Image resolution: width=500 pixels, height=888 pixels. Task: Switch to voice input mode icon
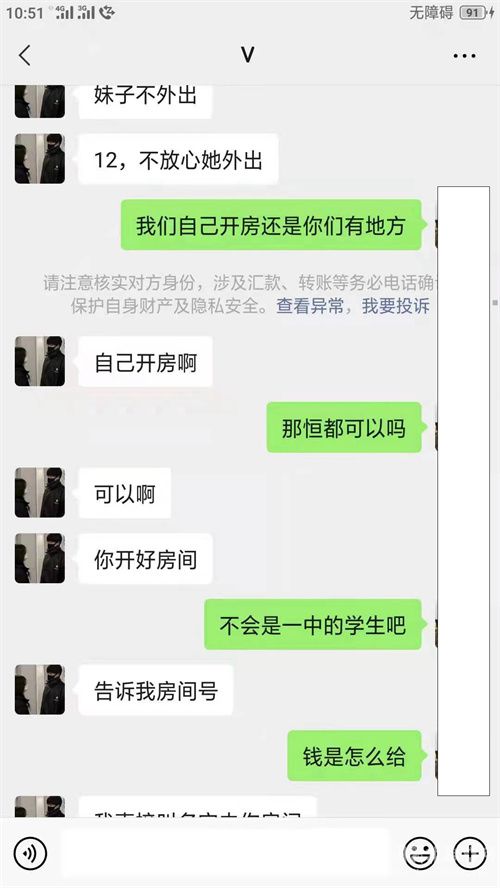(x=29, y=852)
